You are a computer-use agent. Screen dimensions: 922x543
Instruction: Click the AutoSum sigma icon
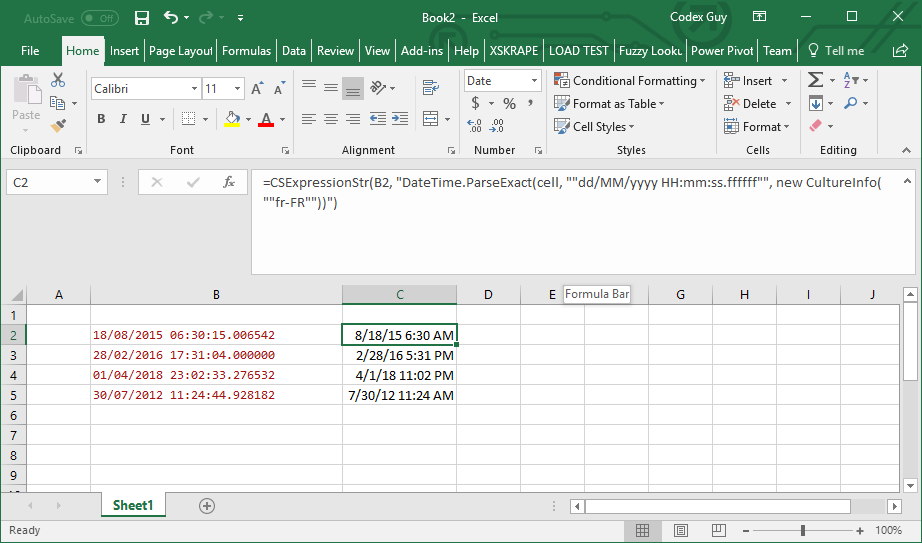tap(815, 79)
